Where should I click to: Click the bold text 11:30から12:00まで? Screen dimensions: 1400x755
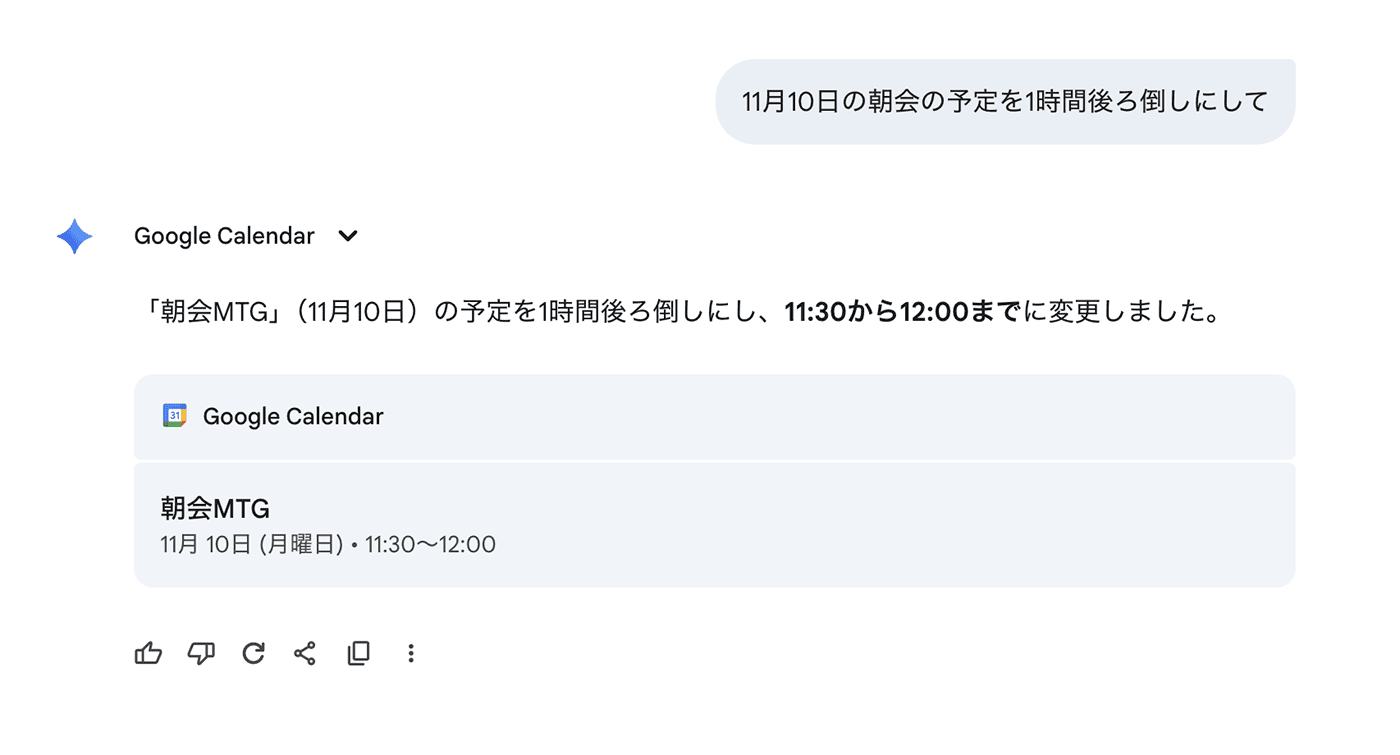click(x=901, y=313)
